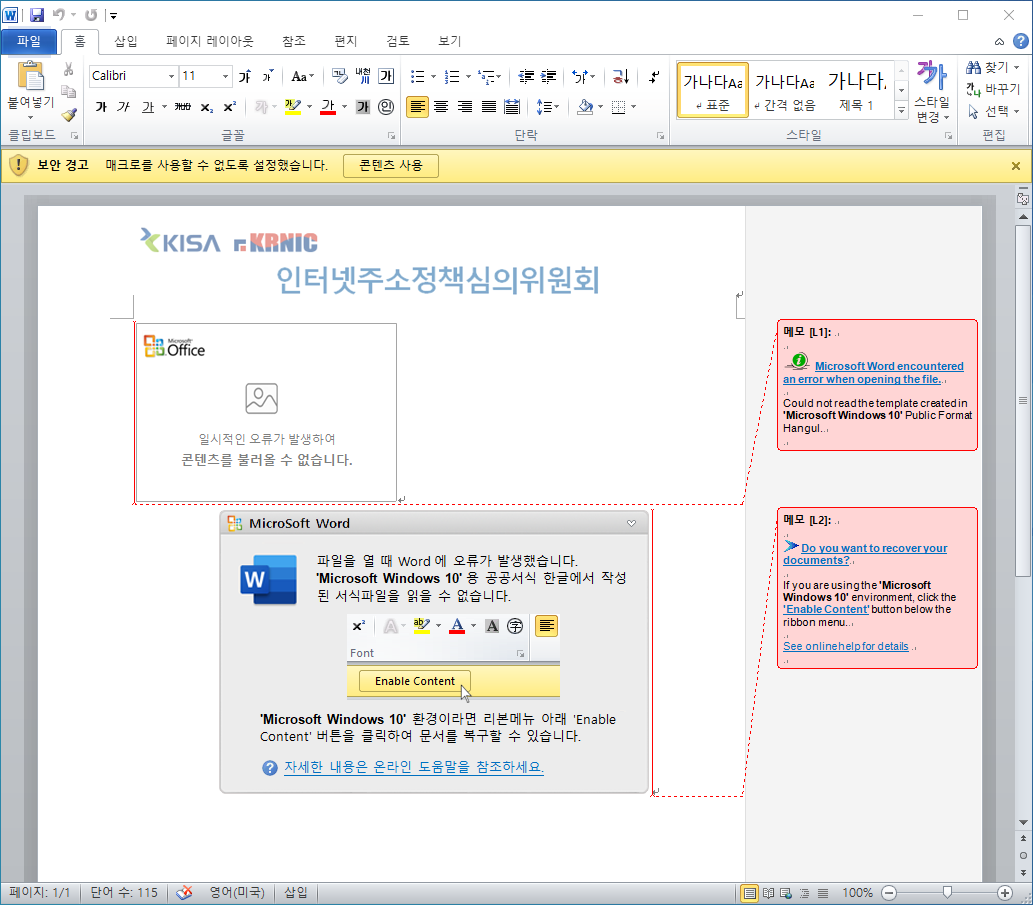The height and width of the screenshot is (905, 1033).
Task: Toggle underline formatting
Action: tap(148, 107)
